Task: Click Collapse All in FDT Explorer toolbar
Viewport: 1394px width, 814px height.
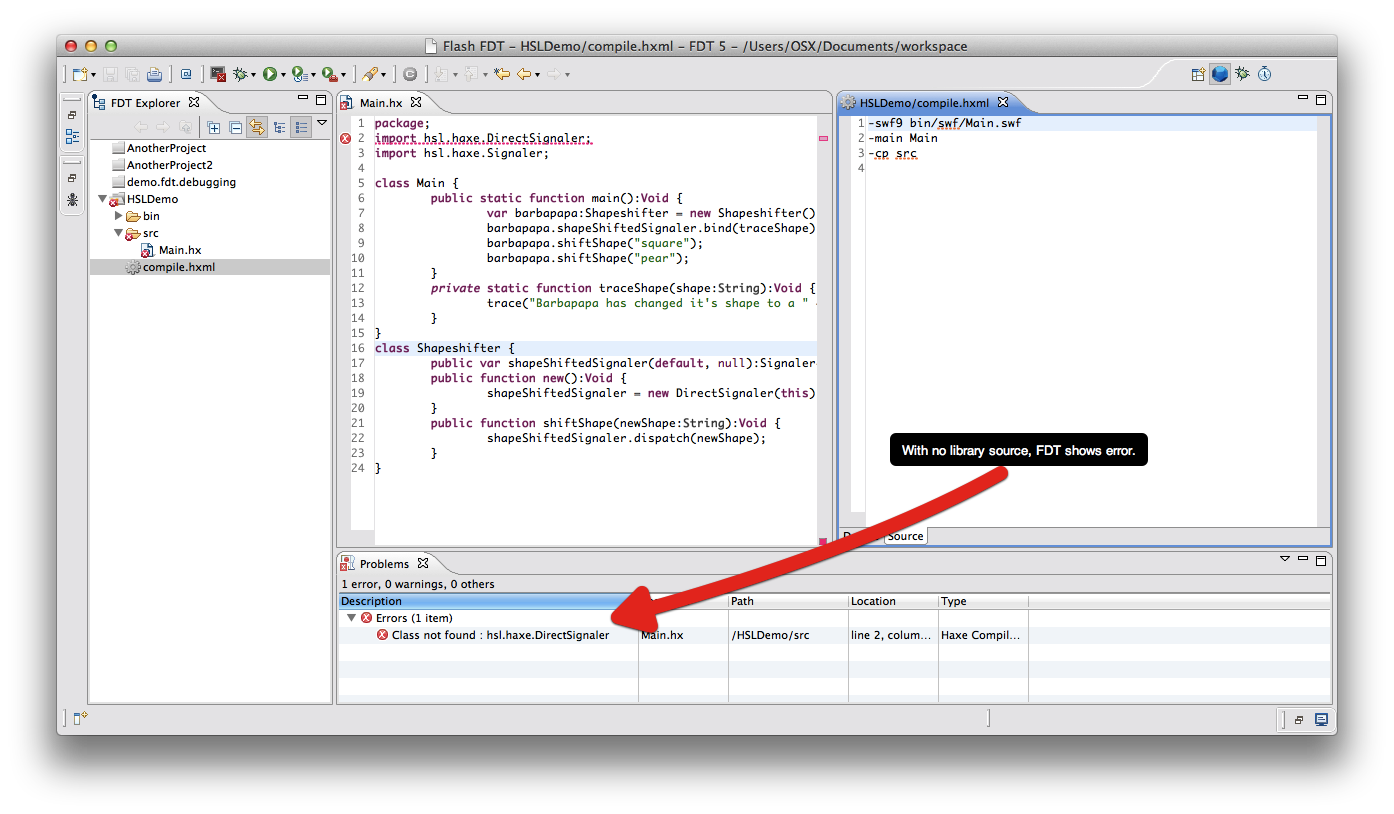Action: click(235, 127)
